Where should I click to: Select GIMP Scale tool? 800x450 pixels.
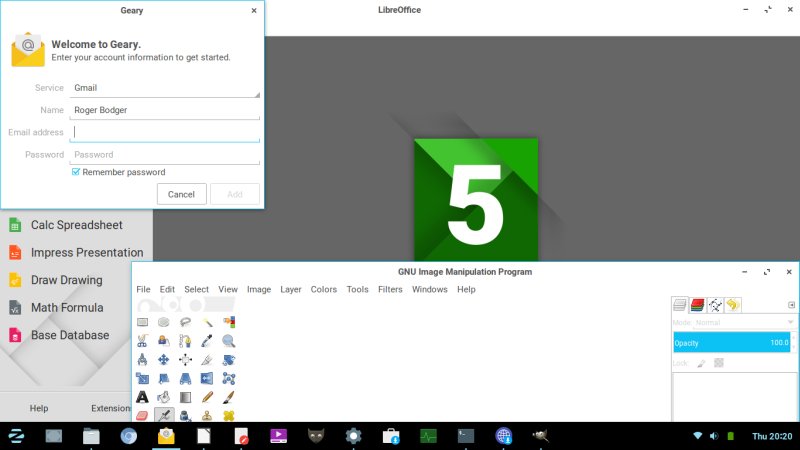tap(142, 379)
